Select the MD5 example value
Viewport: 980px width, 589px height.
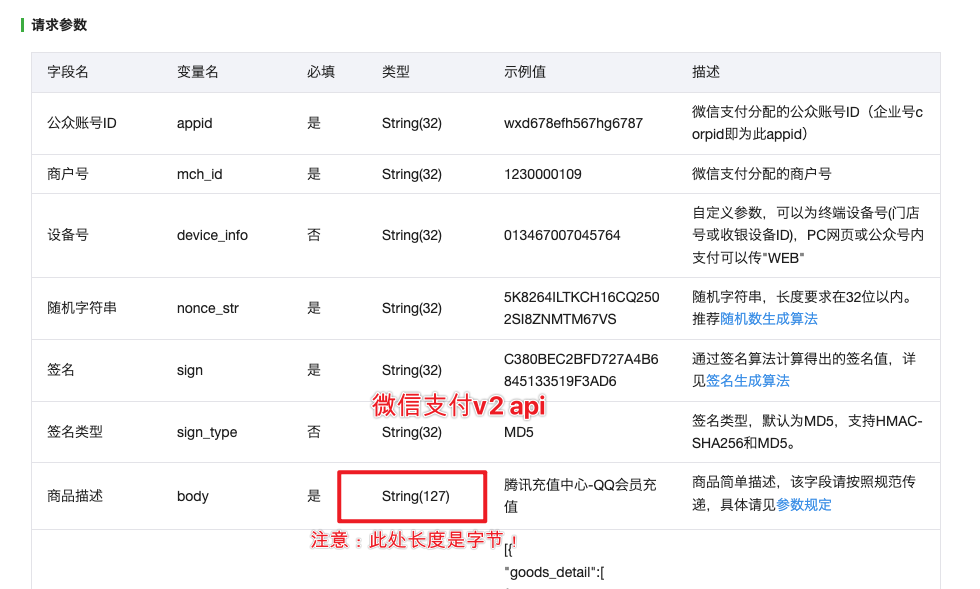(x=519, y=432)
